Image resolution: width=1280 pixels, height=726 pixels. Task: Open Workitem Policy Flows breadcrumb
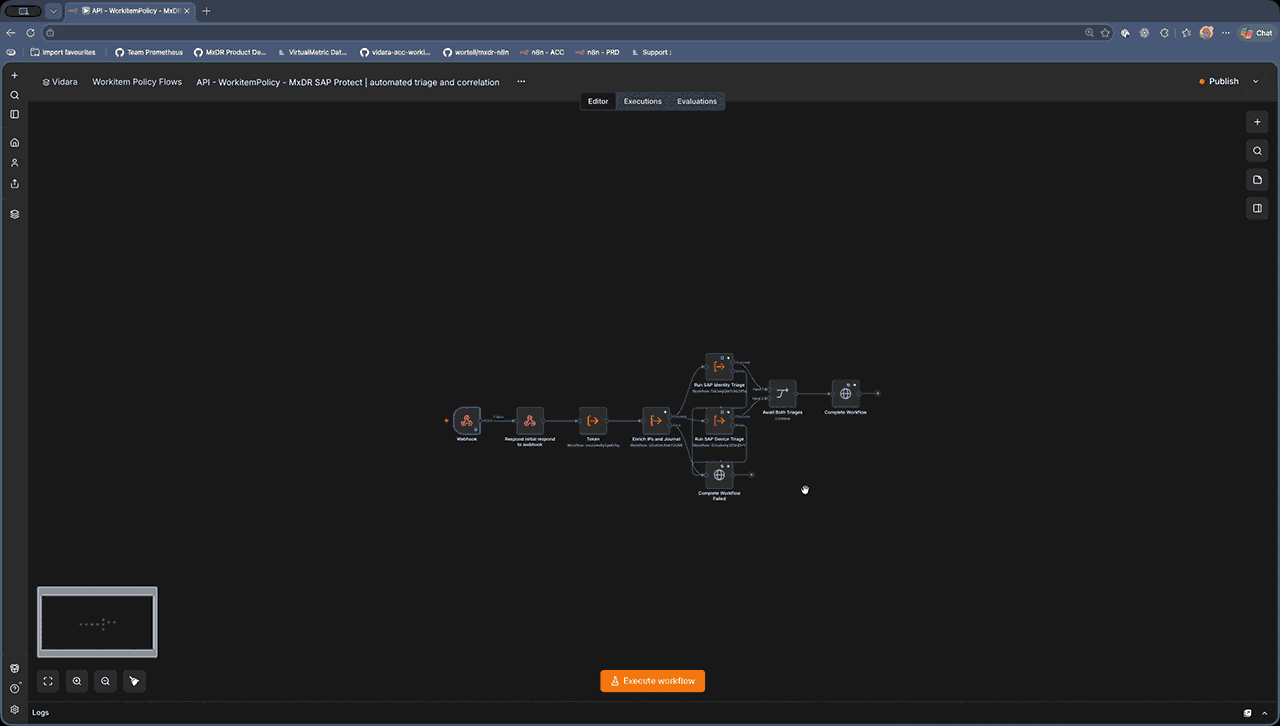point(137,82)
